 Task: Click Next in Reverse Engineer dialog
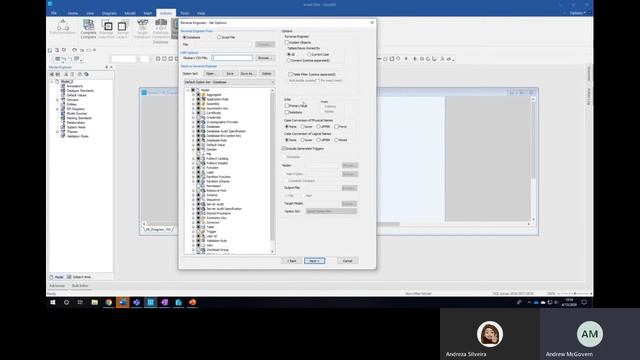tap(314, 261)
